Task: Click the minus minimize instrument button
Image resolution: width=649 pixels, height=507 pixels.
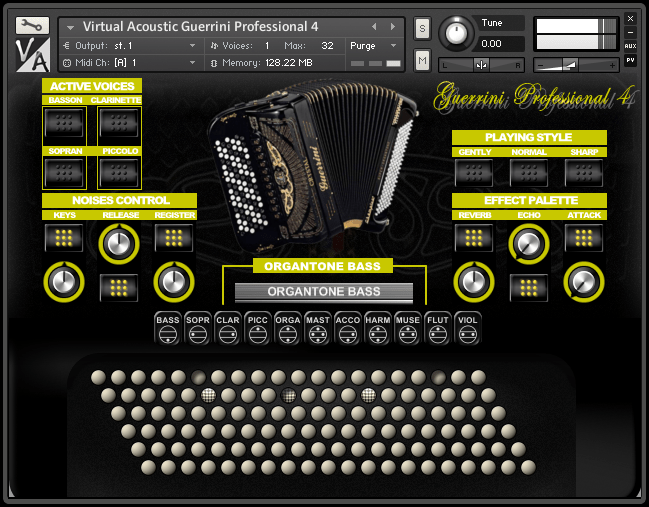Action: pyautogui.click(x=630, y=32)
